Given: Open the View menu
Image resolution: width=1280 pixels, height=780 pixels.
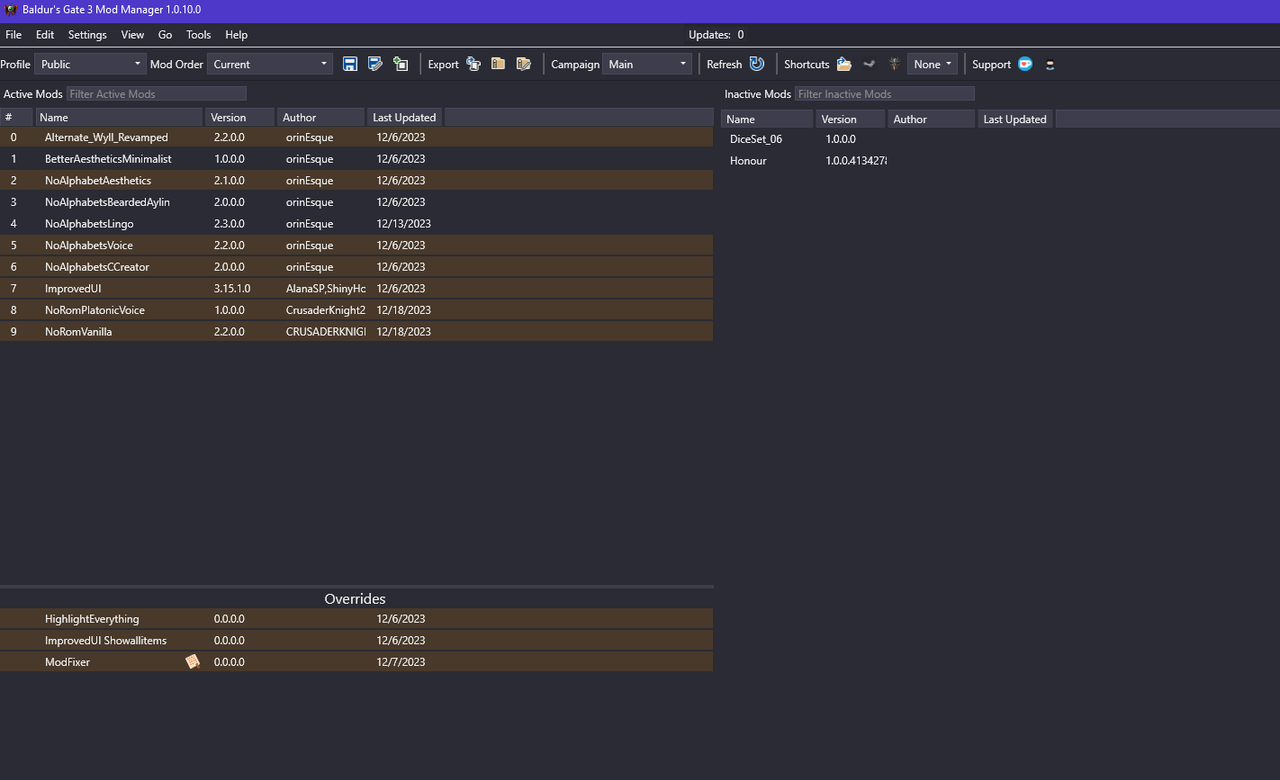Looking at the screenshot, I should (x=133, y=35).
